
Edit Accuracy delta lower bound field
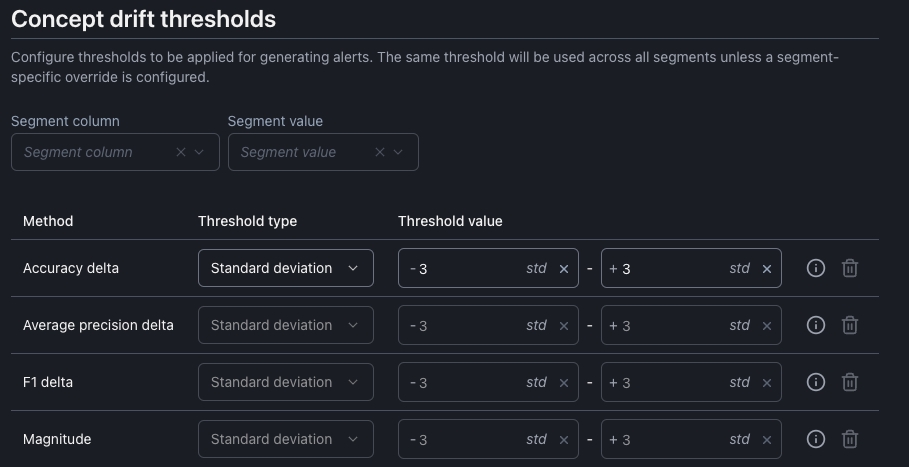pyautogui.click(x=465, y=268)
